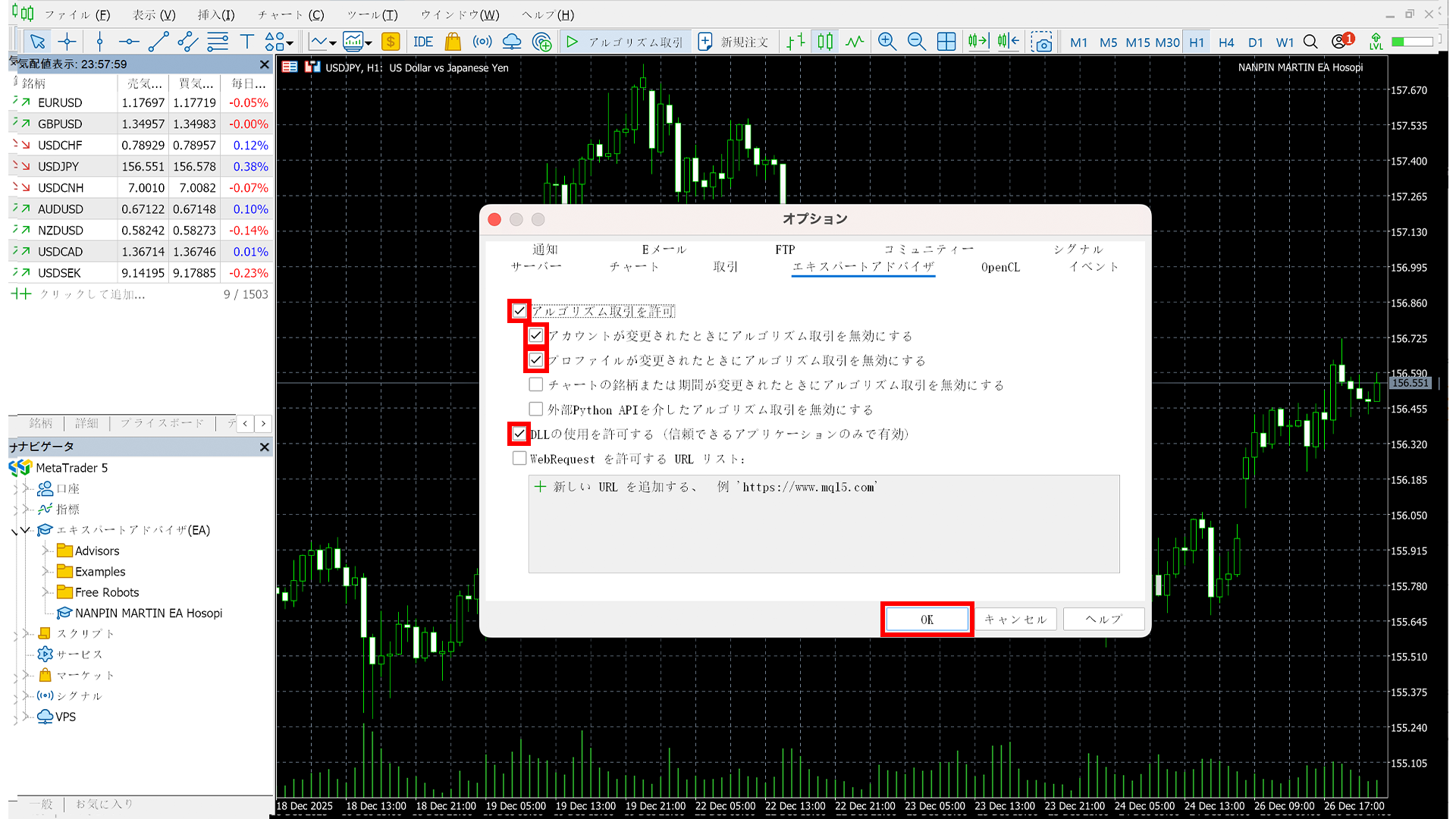Select the trendline drawing tool
This screenshot has width=1456, height=819.
(x=158, y=42)
